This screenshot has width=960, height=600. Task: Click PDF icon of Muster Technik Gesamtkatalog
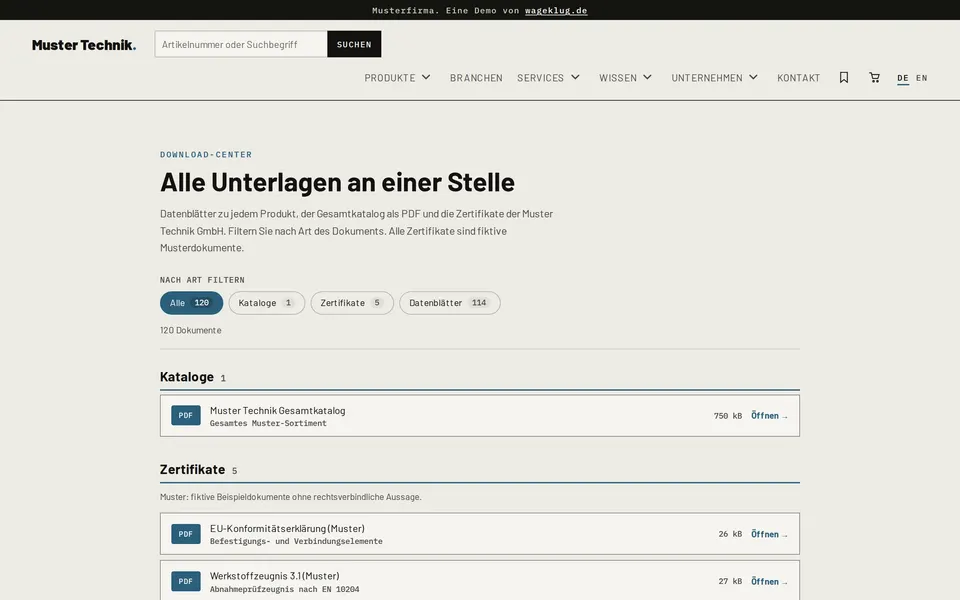tap(186, 415)
